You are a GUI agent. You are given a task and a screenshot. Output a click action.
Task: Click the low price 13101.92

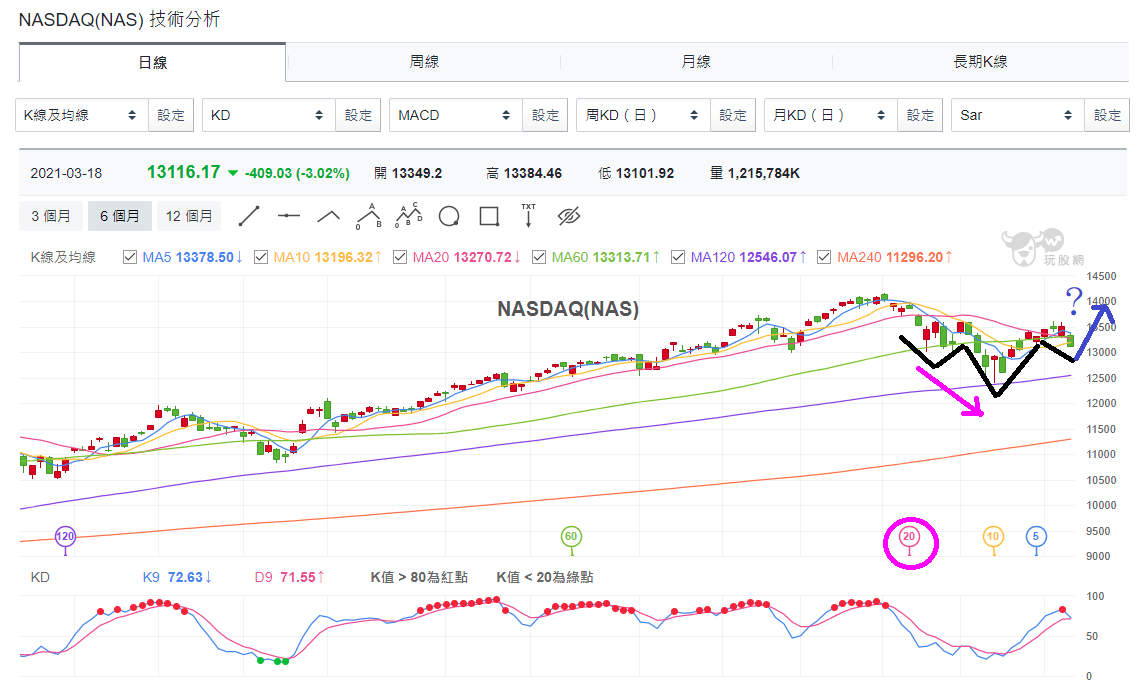[644, 173]
